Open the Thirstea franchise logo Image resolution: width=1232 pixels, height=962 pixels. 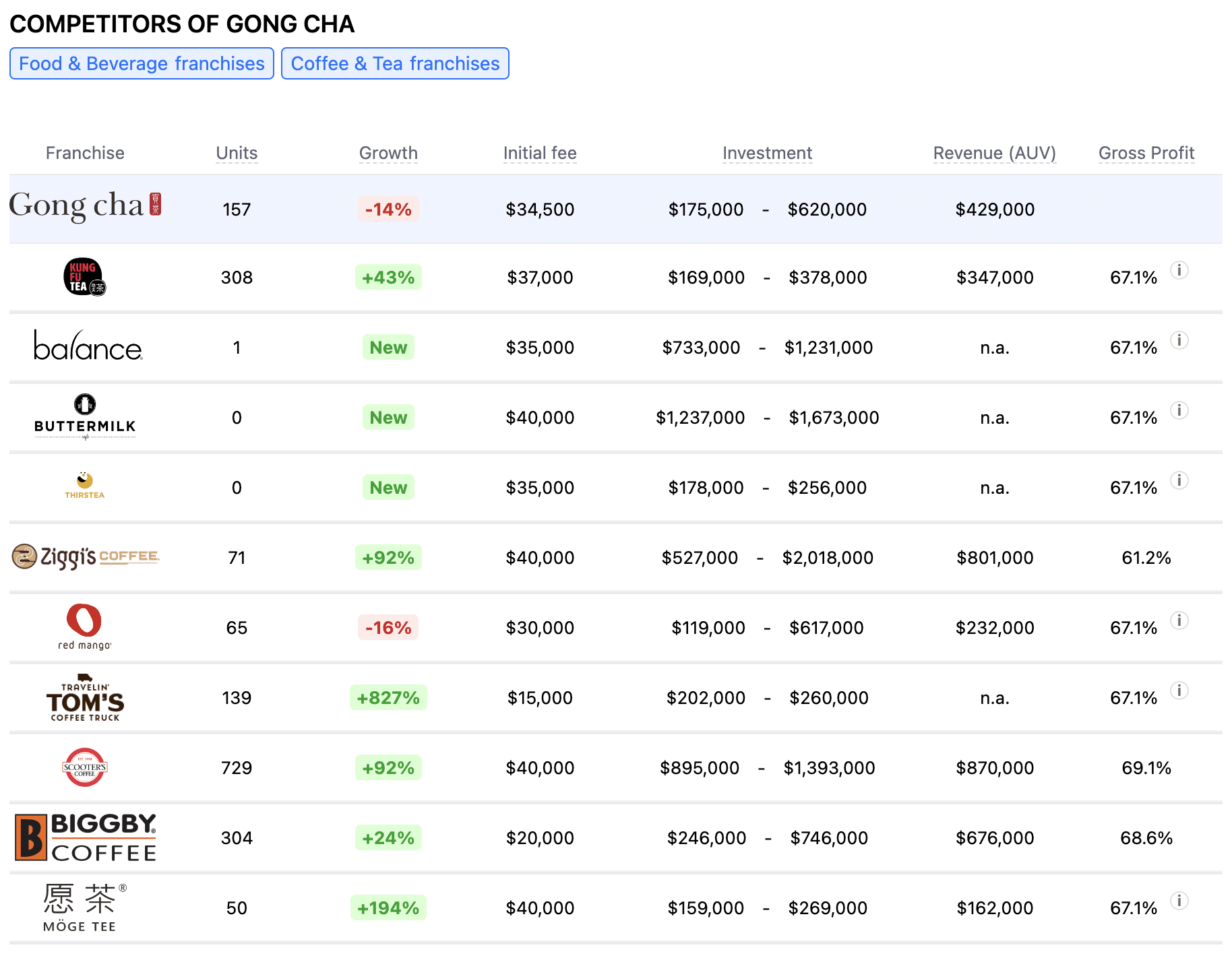[x=85, y=485]
